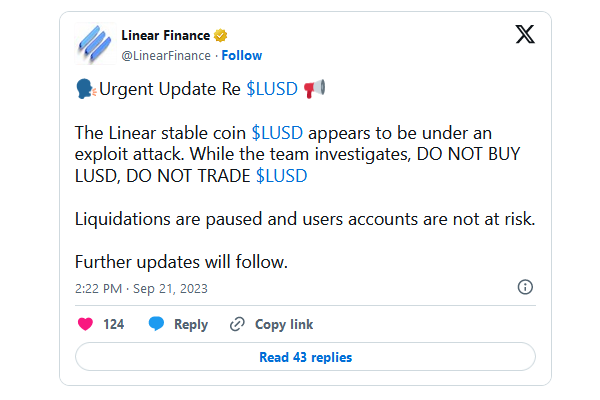
Task: Open the @LinearFinance handle link
Action: point(166,55)
